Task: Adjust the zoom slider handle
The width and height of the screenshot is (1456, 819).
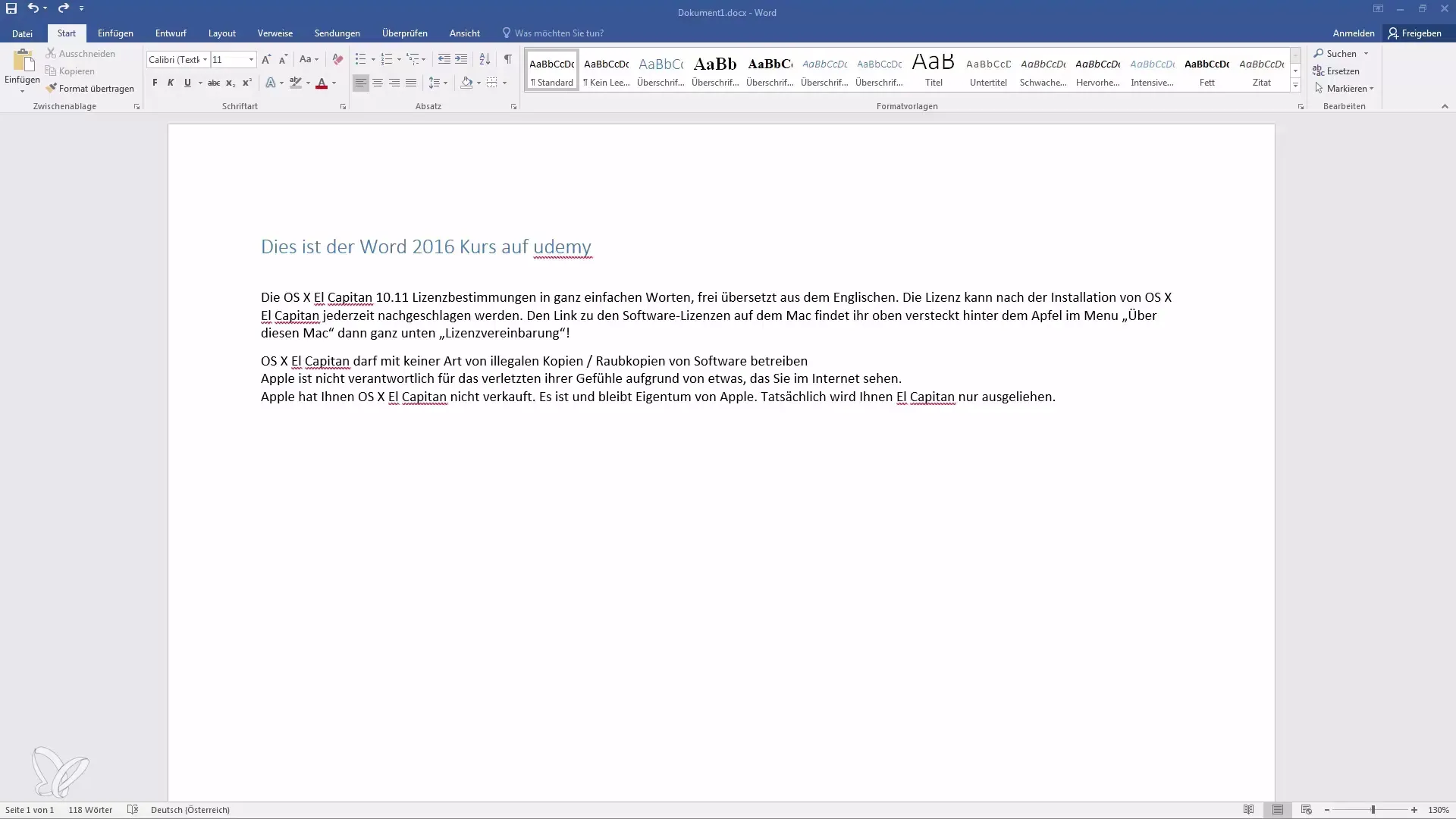Action: (1373, 810)
